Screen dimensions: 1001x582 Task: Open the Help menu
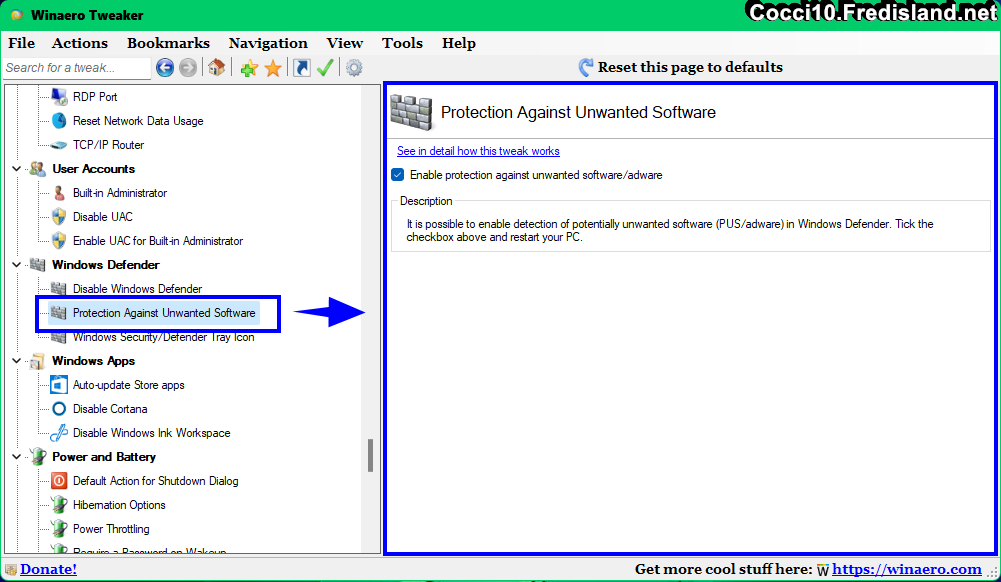458,43
